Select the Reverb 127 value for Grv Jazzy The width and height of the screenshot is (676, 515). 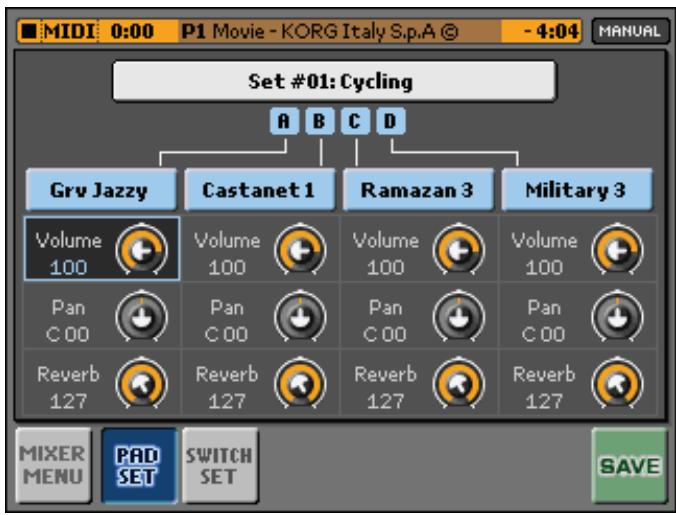click(69, 402)
